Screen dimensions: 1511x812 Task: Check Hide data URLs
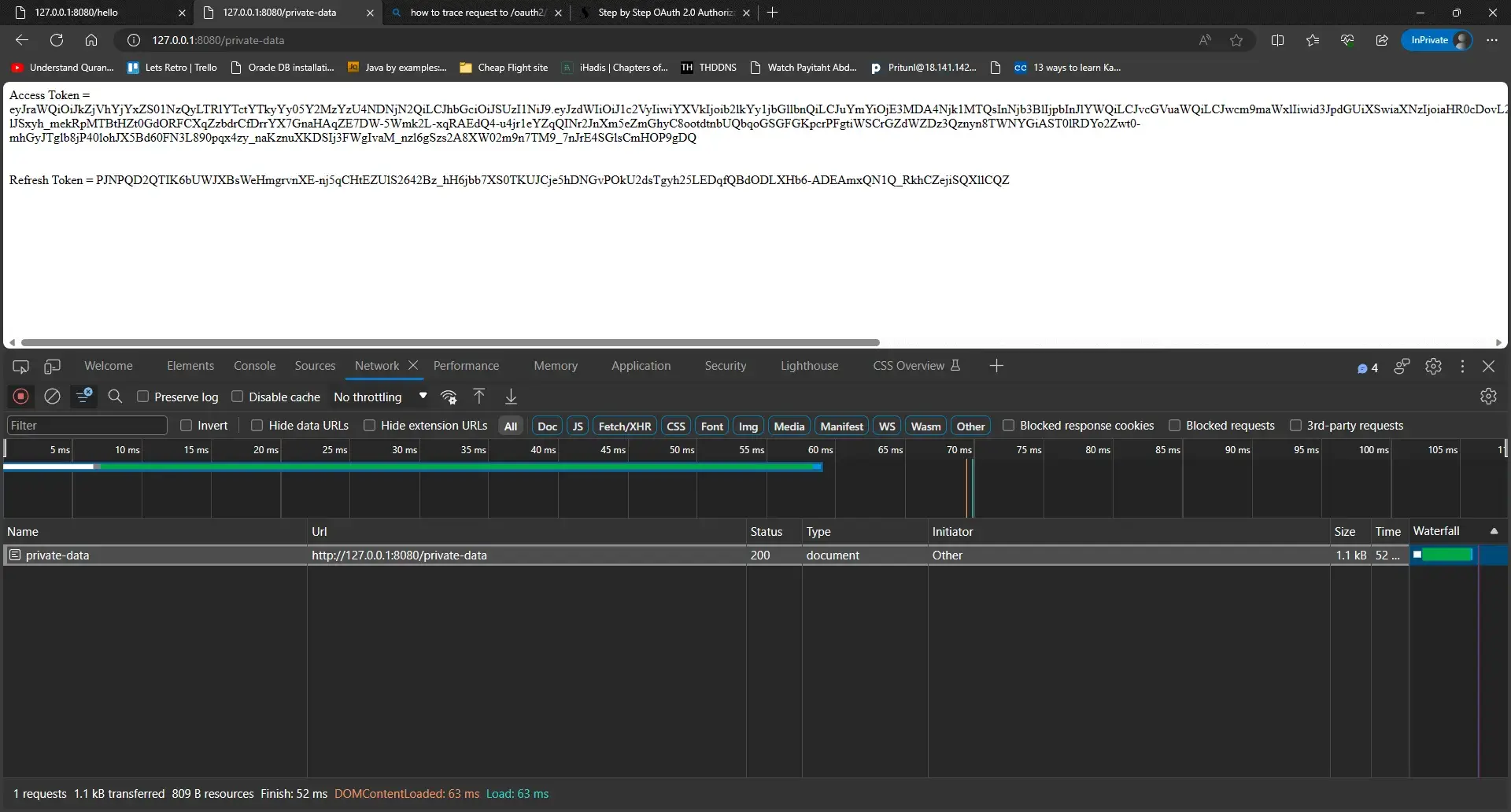(x=257, y=426)
